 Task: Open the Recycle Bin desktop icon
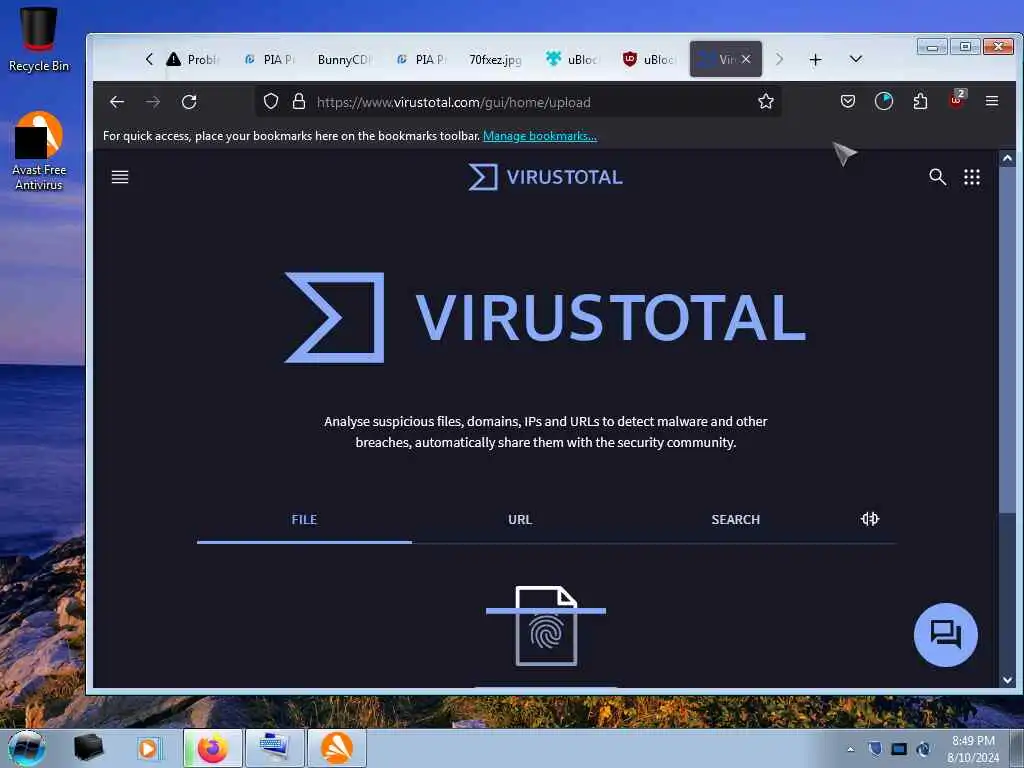click(39, 39)
